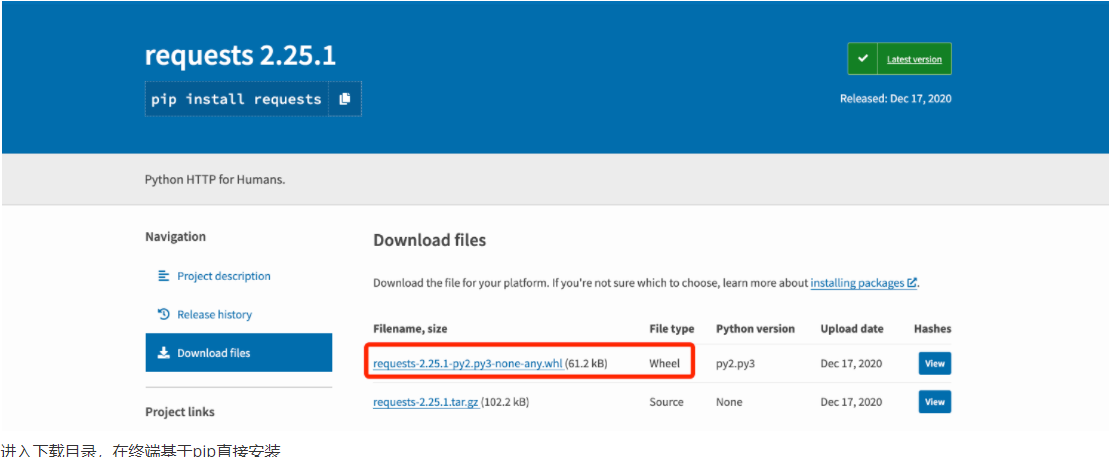Click the Hashes column header
Screen dimensions: 1109x457
point(932,329)
